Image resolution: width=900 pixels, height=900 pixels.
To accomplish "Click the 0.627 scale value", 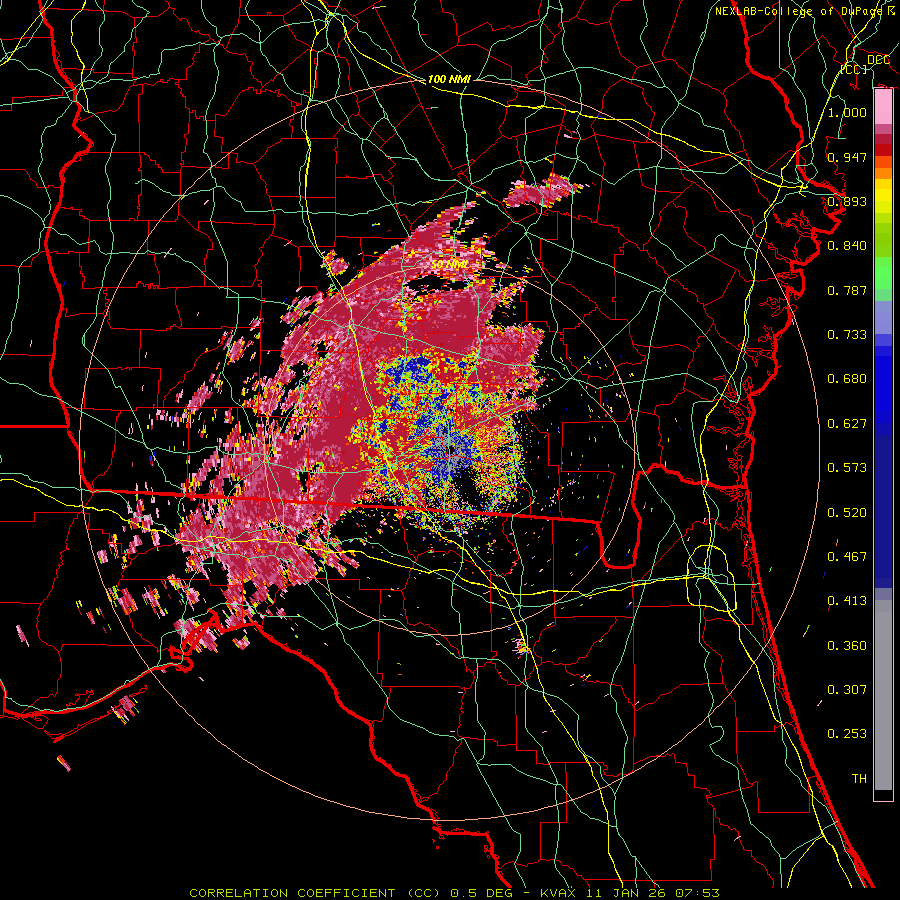I will click(847, 424).
